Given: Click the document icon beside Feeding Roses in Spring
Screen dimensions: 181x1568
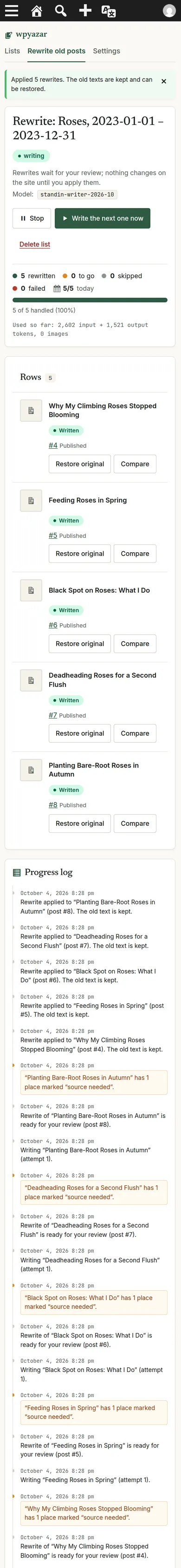Looking at the screenshot, I should [31, 500].
